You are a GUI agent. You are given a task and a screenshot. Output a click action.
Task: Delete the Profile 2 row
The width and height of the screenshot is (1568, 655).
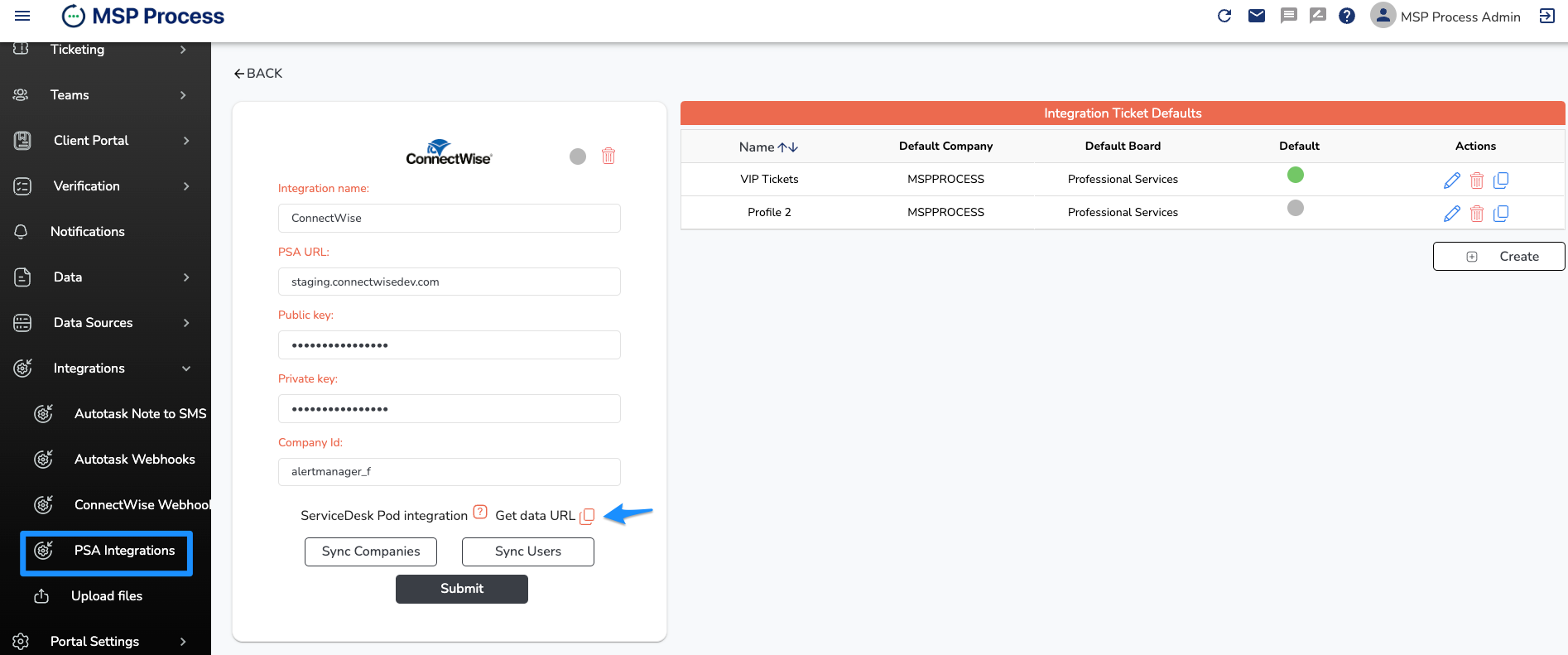click(x=1476, y=214)
